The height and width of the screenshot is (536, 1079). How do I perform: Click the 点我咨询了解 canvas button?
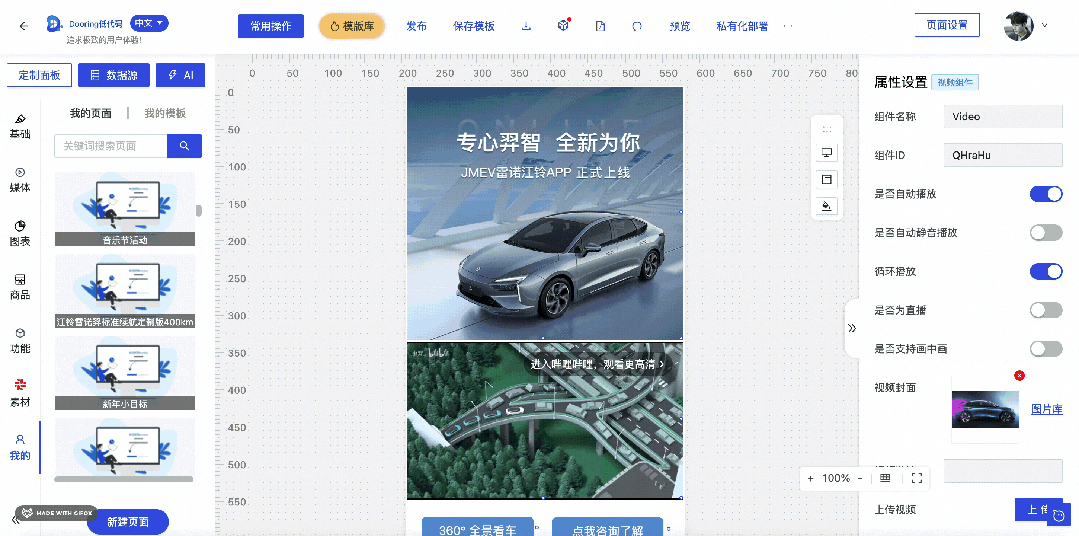click(x=608, y=527)
